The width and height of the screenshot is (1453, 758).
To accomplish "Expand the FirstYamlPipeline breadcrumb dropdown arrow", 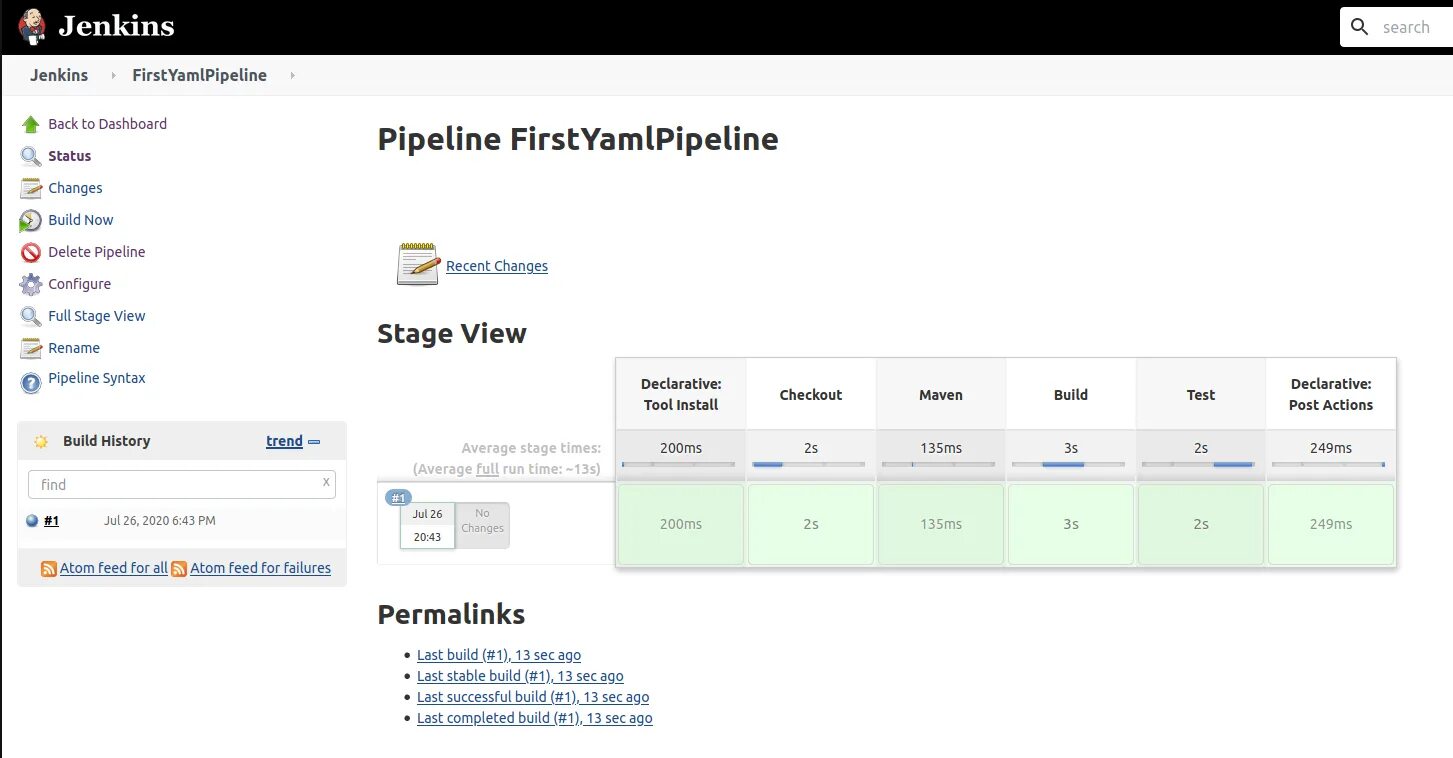I will click(x=292, y=76).
